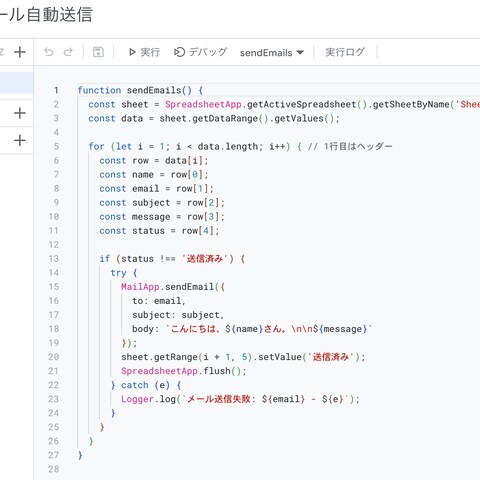Click the plus icon beside line 2
This screenshot has width=480, height=480.
coord(20,113)
